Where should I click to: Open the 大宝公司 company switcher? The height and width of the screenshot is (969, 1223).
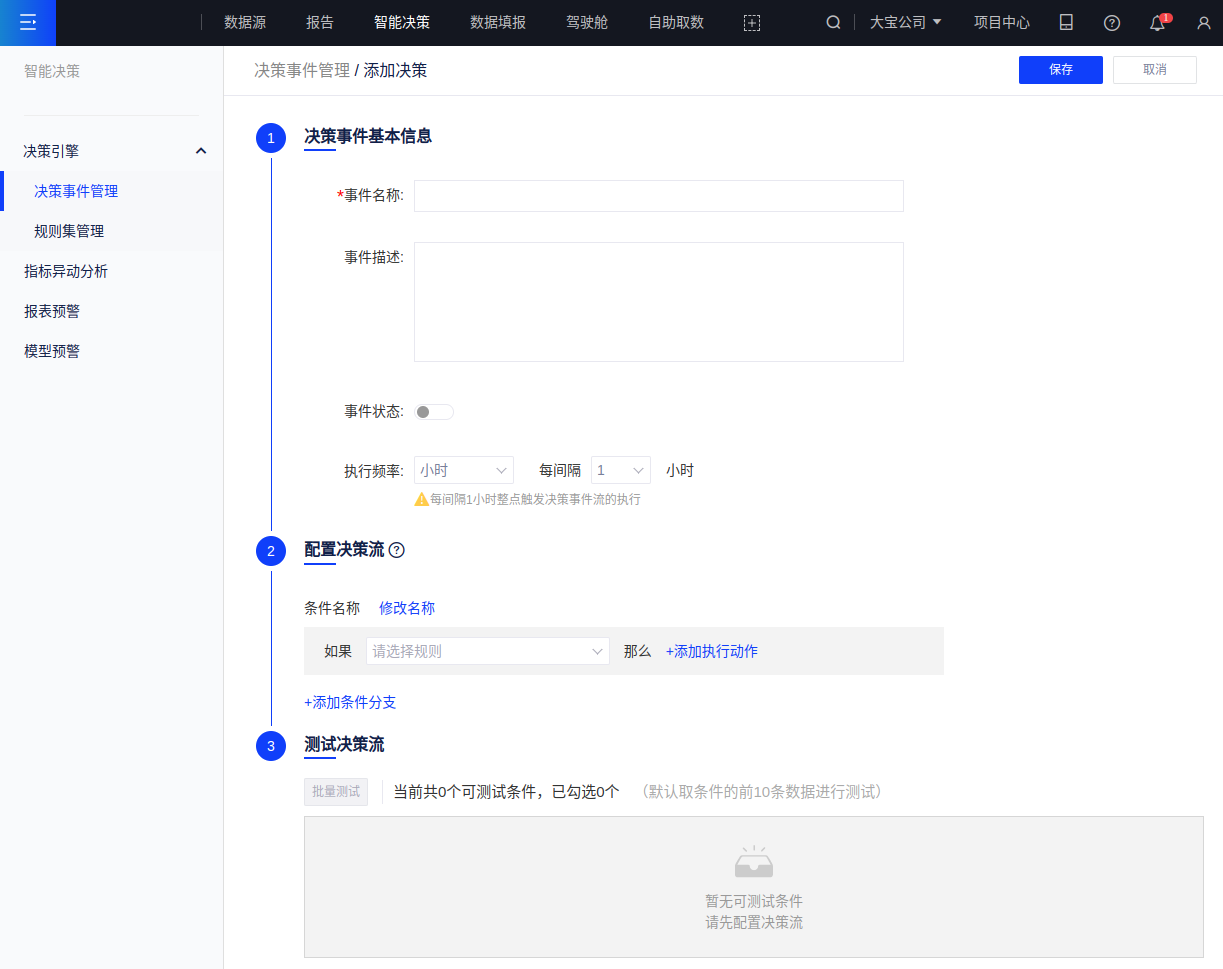905,22
